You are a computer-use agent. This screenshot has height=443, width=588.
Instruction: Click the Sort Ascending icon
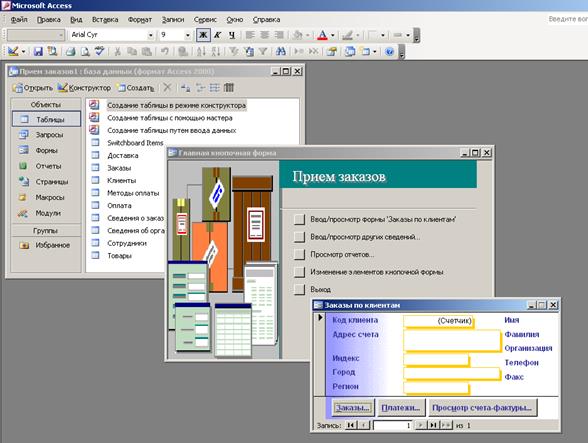point(201,51)
